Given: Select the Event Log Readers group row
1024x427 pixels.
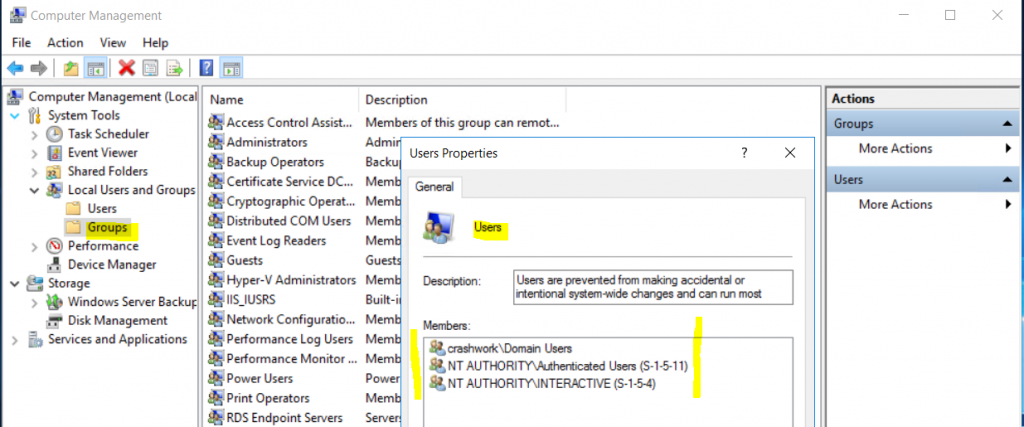Looking at the screenshot, I should click(x=276, y=241).
